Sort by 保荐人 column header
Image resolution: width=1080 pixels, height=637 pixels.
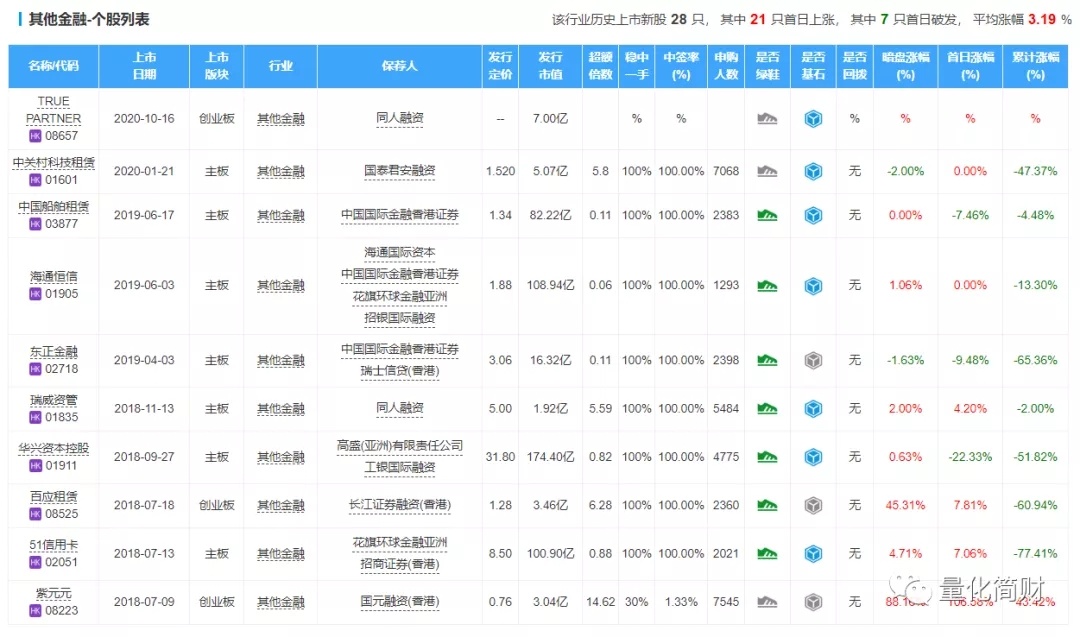[x=399, y=66]
